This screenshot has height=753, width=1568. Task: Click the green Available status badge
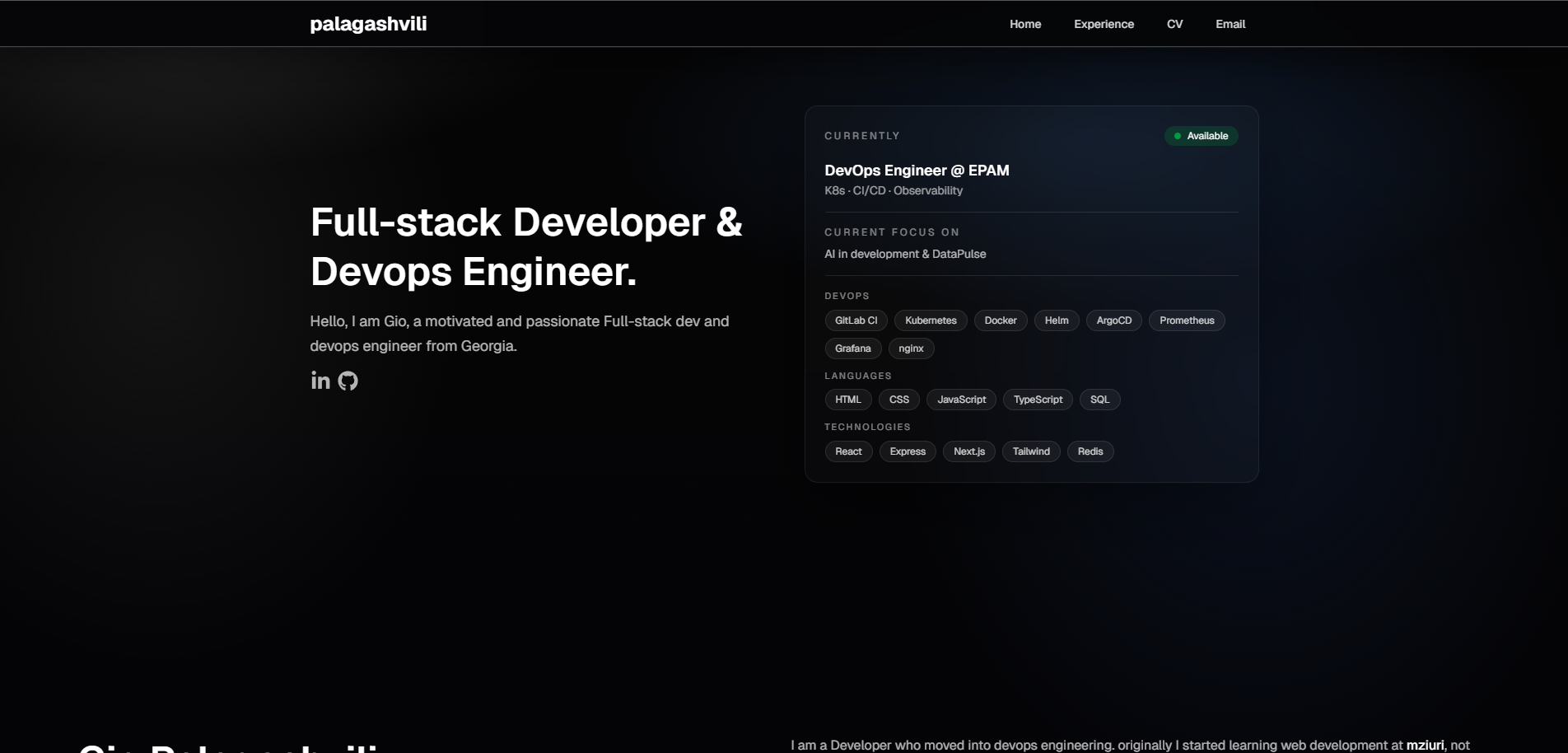[x=1201, y=136]
